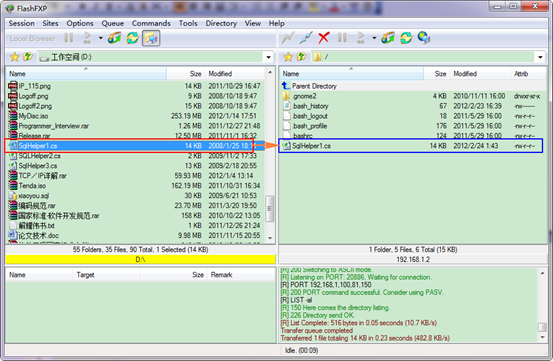Open the local transfer arrow dropdown
553x361 pixels.
click(101, 38)
